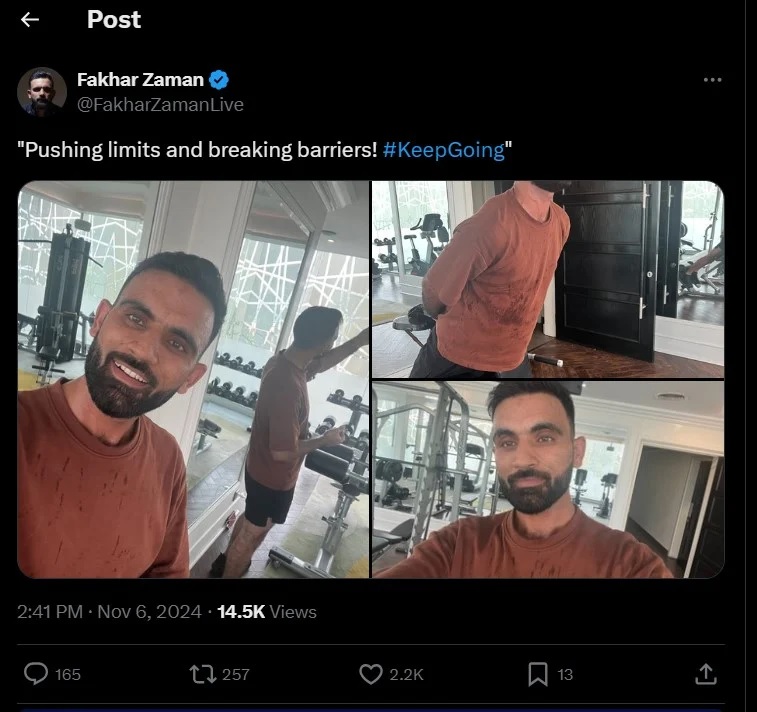Viewport: 757px width, 712px height.
Task: Open the Fakhar Zaman display name link
Action: click(140, 80)
